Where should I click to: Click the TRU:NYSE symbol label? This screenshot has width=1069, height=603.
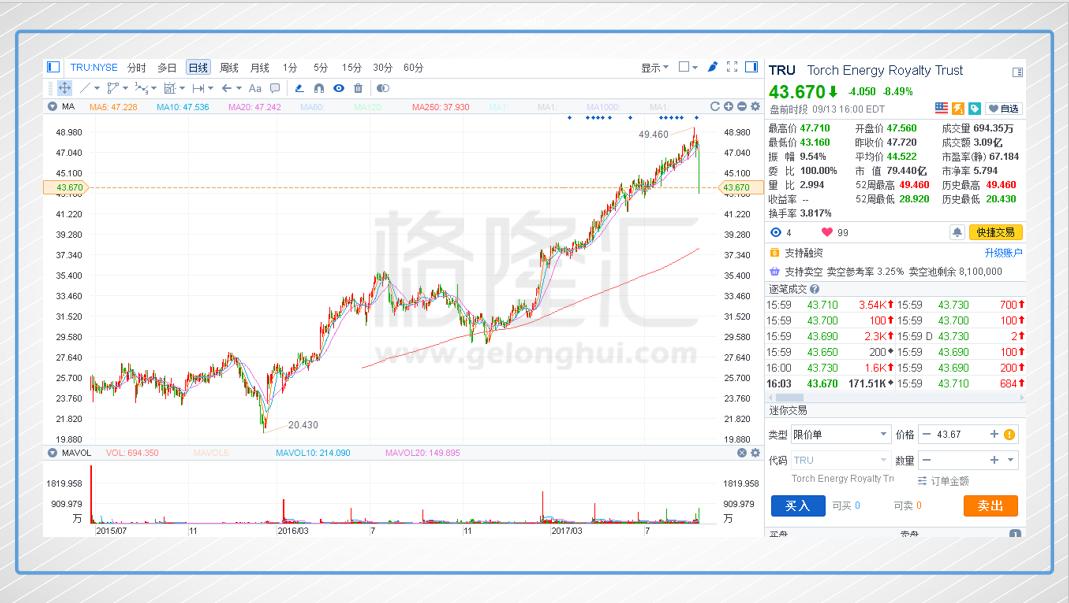click(94, 68)
